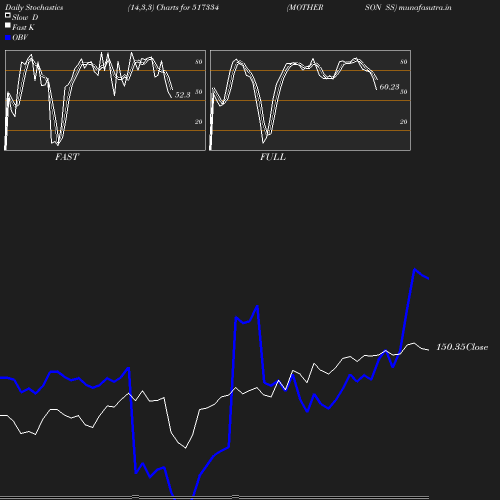Image resolution: width=500 pixels, height=500 pixels.
Task: Click the blue OBV line peak at right
Action: (x=414, y=269)
